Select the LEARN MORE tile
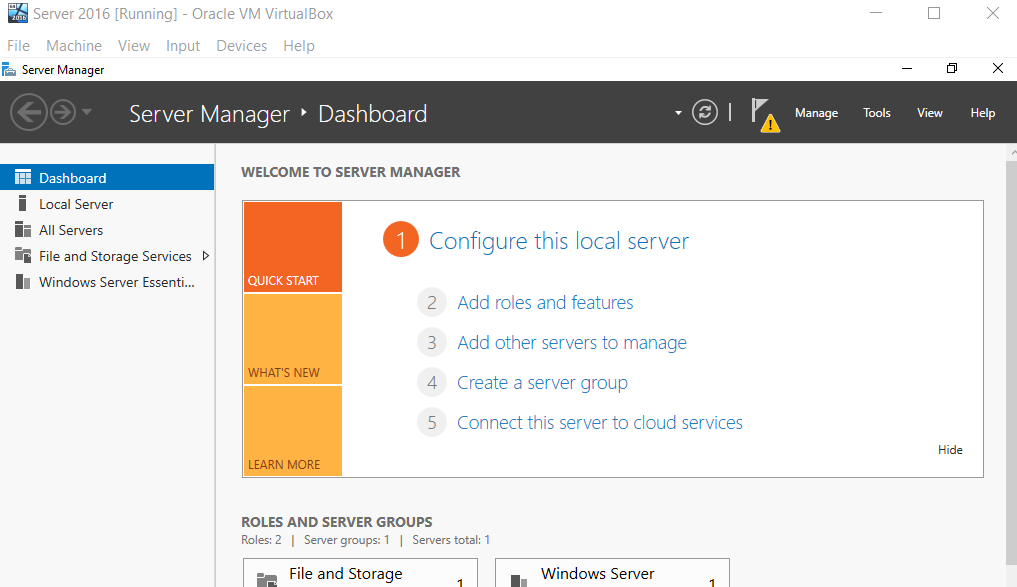Viewport: 1017px width, 587px height. [293, 431]
